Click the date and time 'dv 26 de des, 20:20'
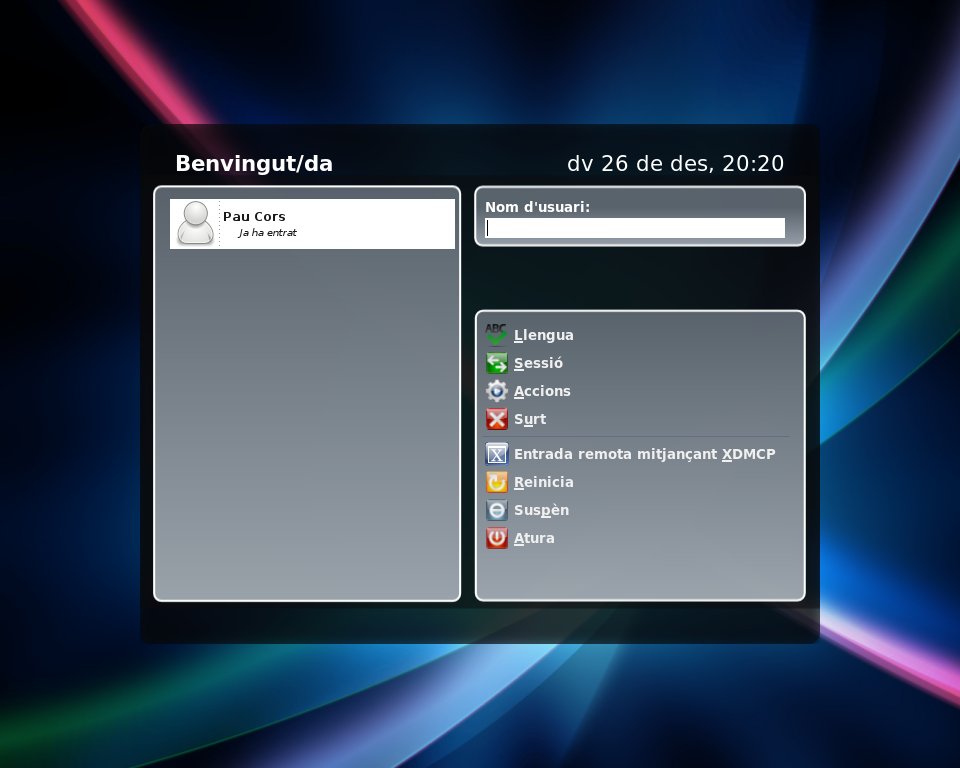 click(x=675, y=164)
